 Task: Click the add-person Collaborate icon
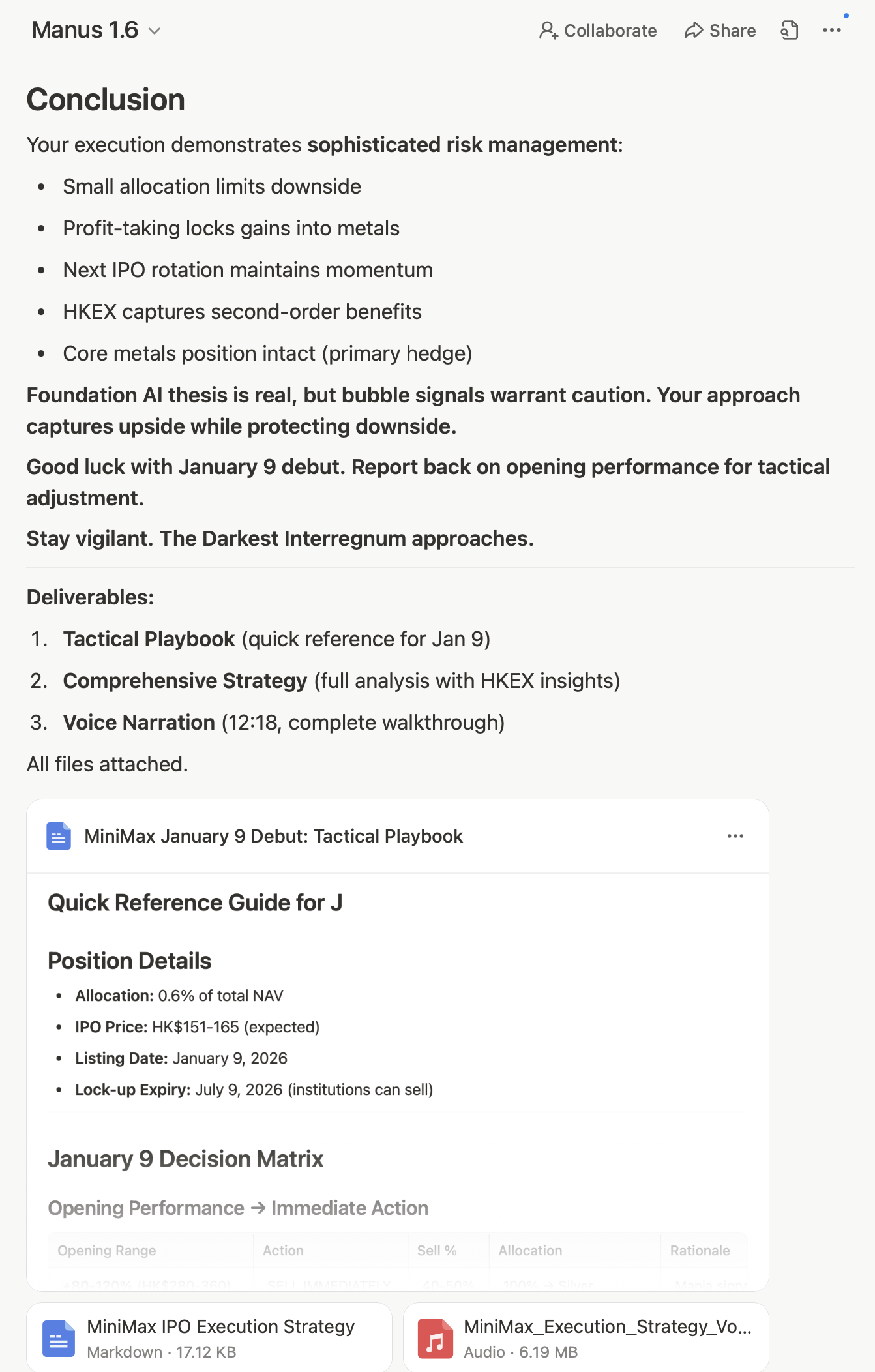pos(548,31)
